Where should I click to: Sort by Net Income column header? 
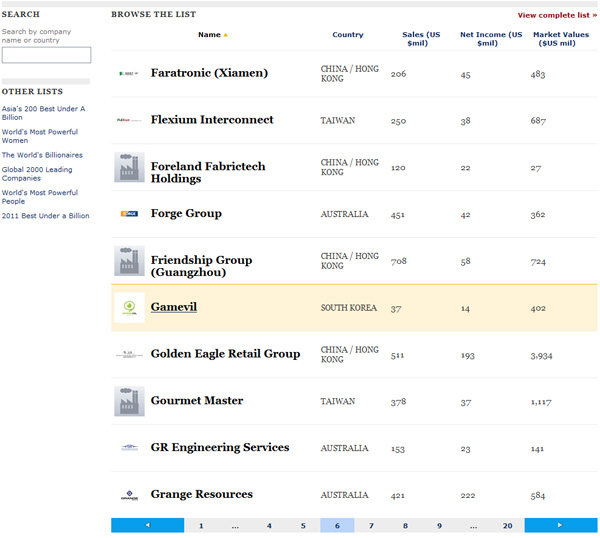coord(490,39)
